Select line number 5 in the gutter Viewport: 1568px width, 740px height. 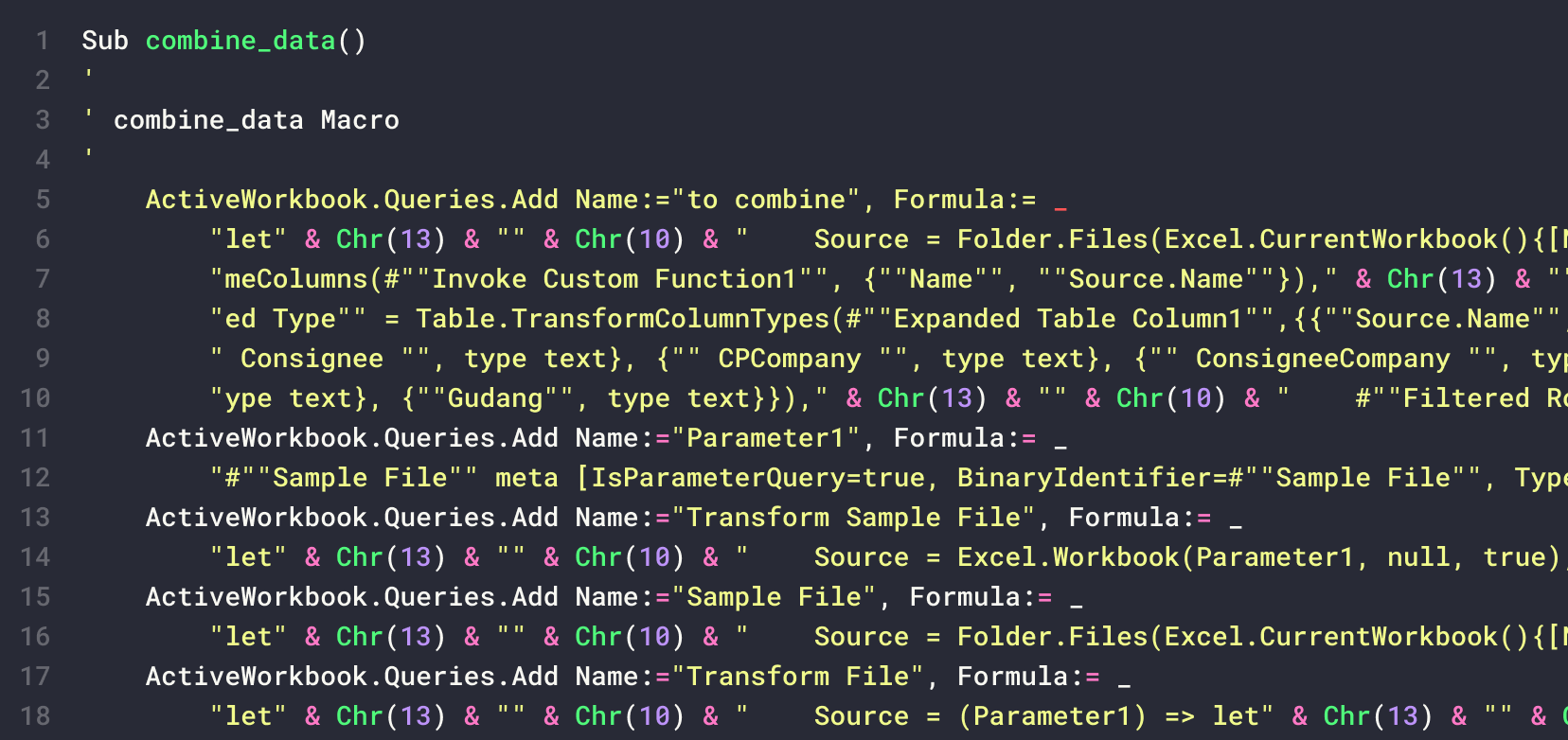(x=43, y=200)
